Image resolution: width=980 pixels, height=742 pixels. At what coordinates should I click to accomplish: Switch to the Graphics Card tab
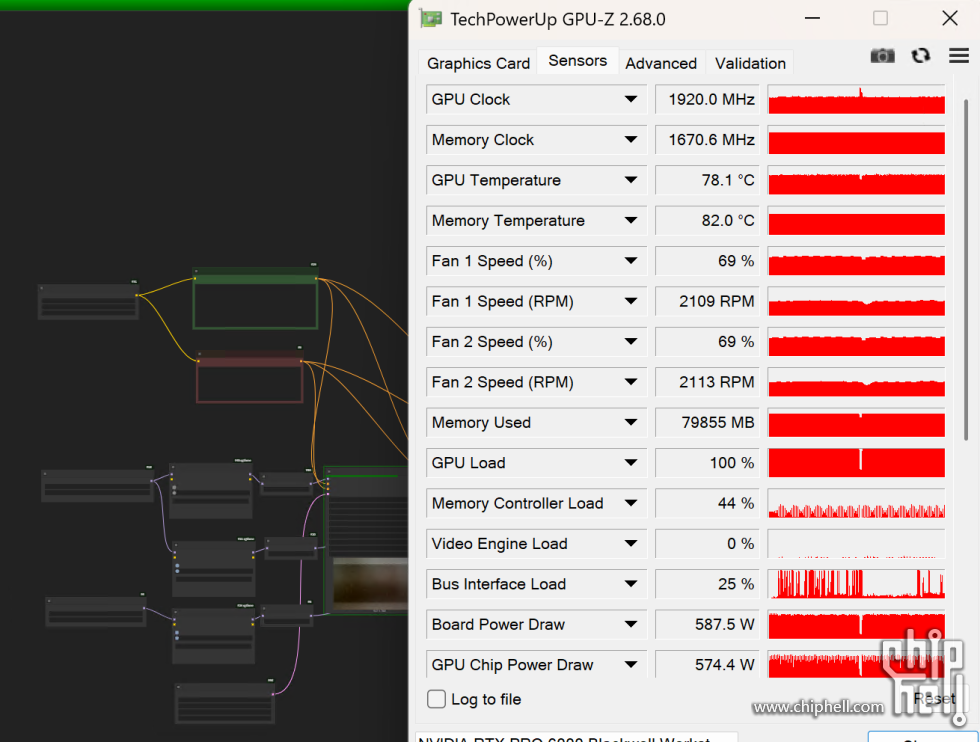[478, 63]
